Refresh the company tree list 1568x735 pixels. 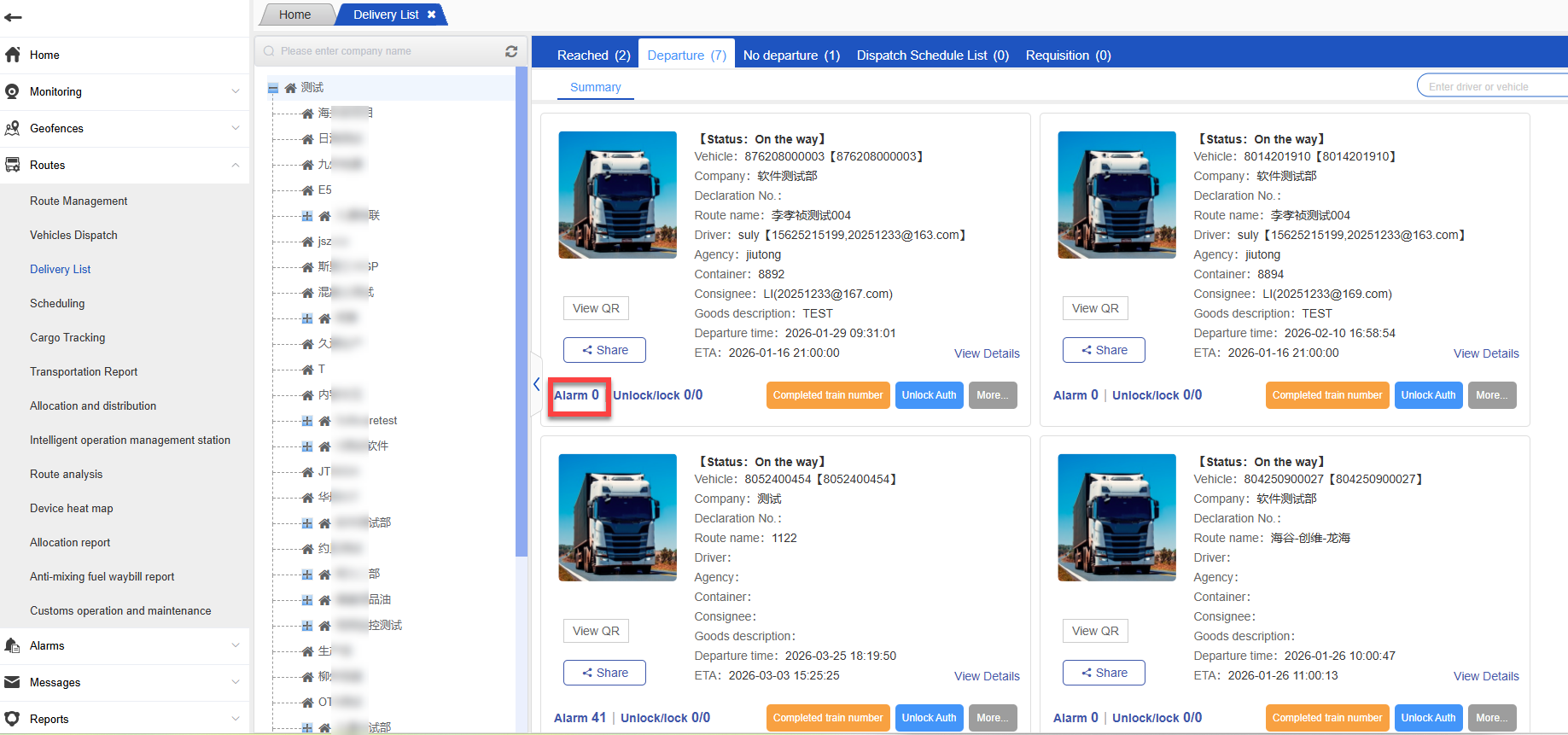(511, 51)
